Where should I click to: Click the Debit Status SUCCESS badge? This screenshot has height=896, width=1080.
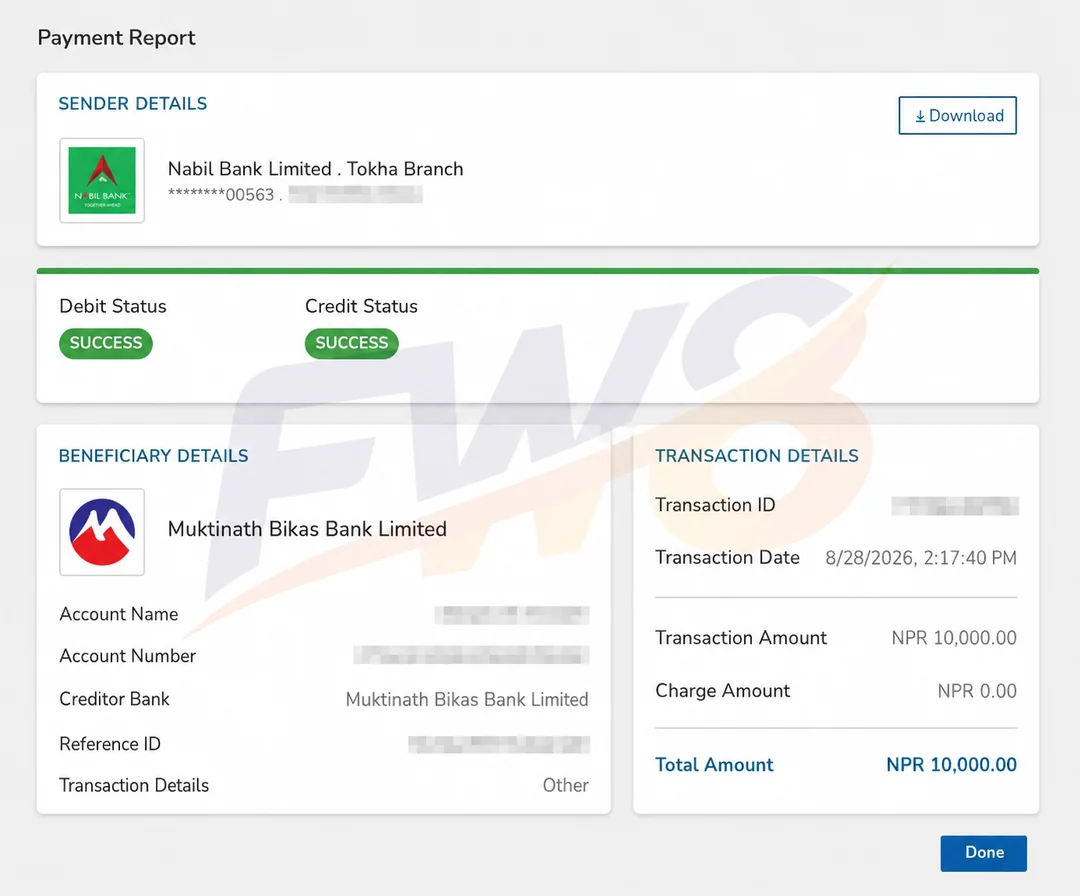point(106,343)
